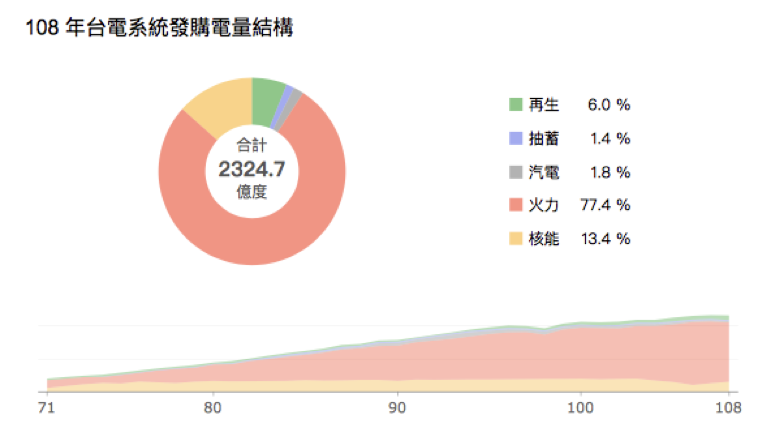
Task: Click the 6.0 % value
Action: 609,104
